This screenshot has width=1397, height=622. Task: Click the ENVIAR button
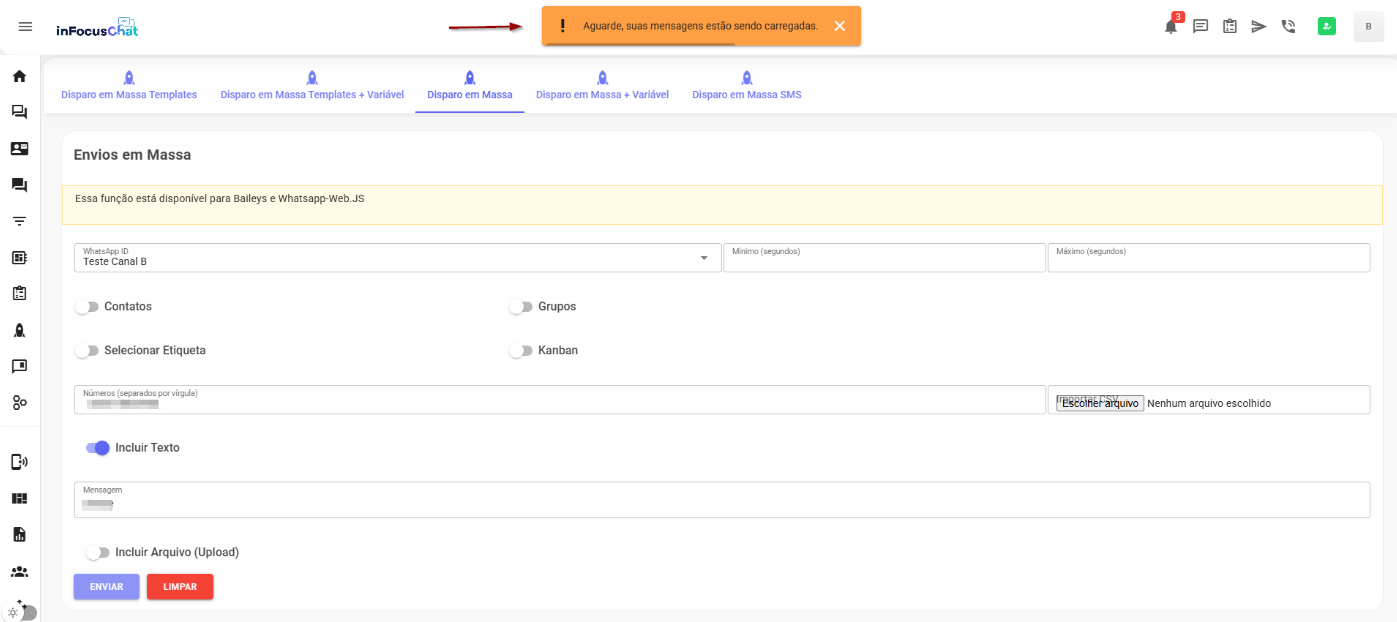[106, 587]
